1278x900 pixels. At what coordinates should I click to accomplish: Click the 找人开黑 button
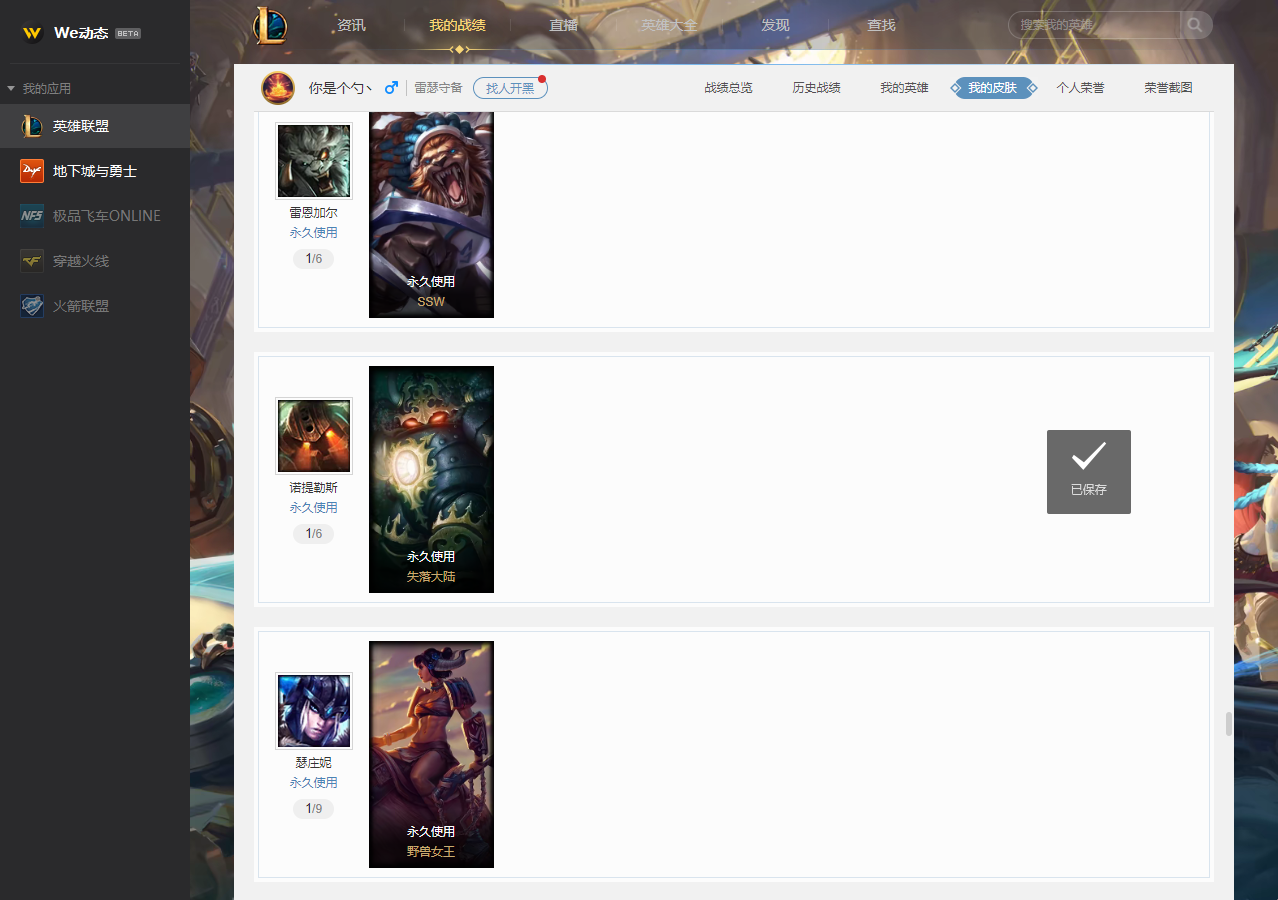[x=510, y=88]
